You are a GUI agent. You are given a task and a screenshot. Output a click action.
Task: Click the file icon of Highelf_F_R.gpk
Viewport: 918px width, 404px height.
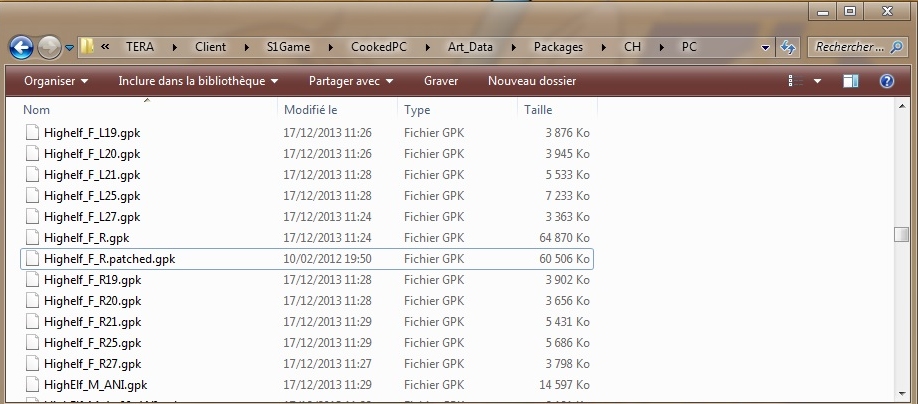[32, 238]
